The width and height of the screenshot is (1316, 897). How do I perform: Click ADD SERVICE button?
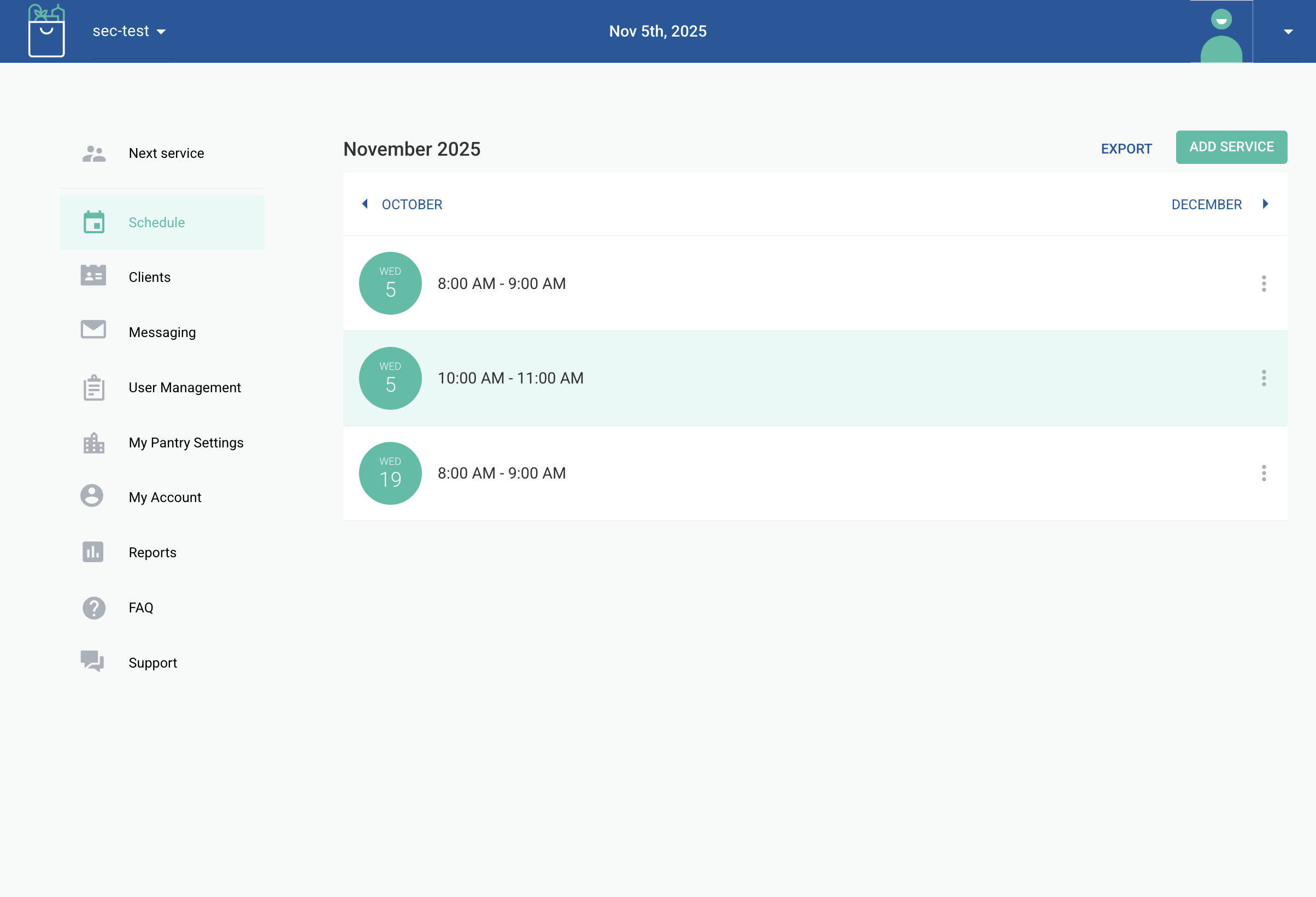(x=1231, y=147)
